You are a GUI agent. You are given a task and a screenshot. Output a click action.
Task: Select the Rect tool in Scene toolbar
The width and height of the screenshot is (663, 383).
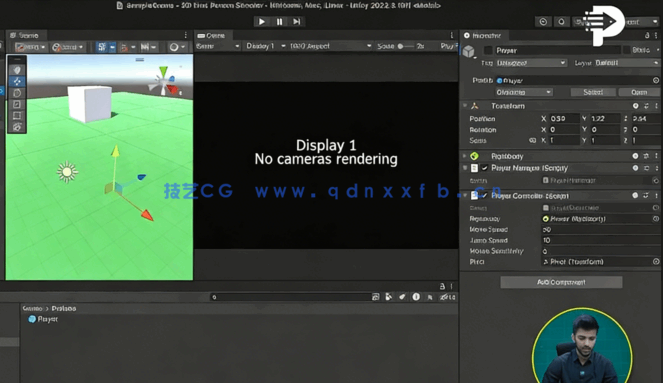pyautogui.click(x=17, y=115)
